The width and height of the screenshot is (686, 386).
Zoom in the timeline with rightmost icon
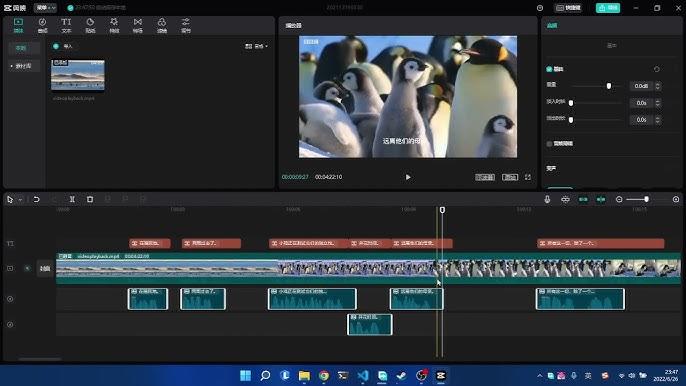click(x=676, y=200)
